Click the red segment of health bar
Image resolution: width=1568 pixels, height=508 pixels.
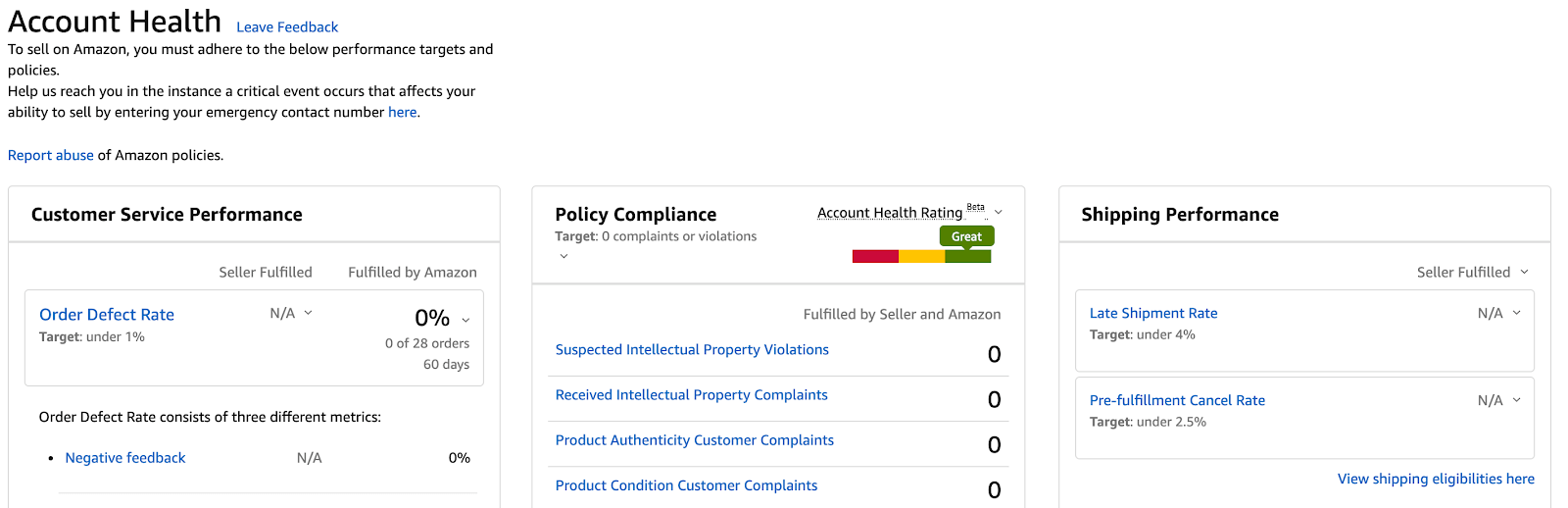click(875, 257)
